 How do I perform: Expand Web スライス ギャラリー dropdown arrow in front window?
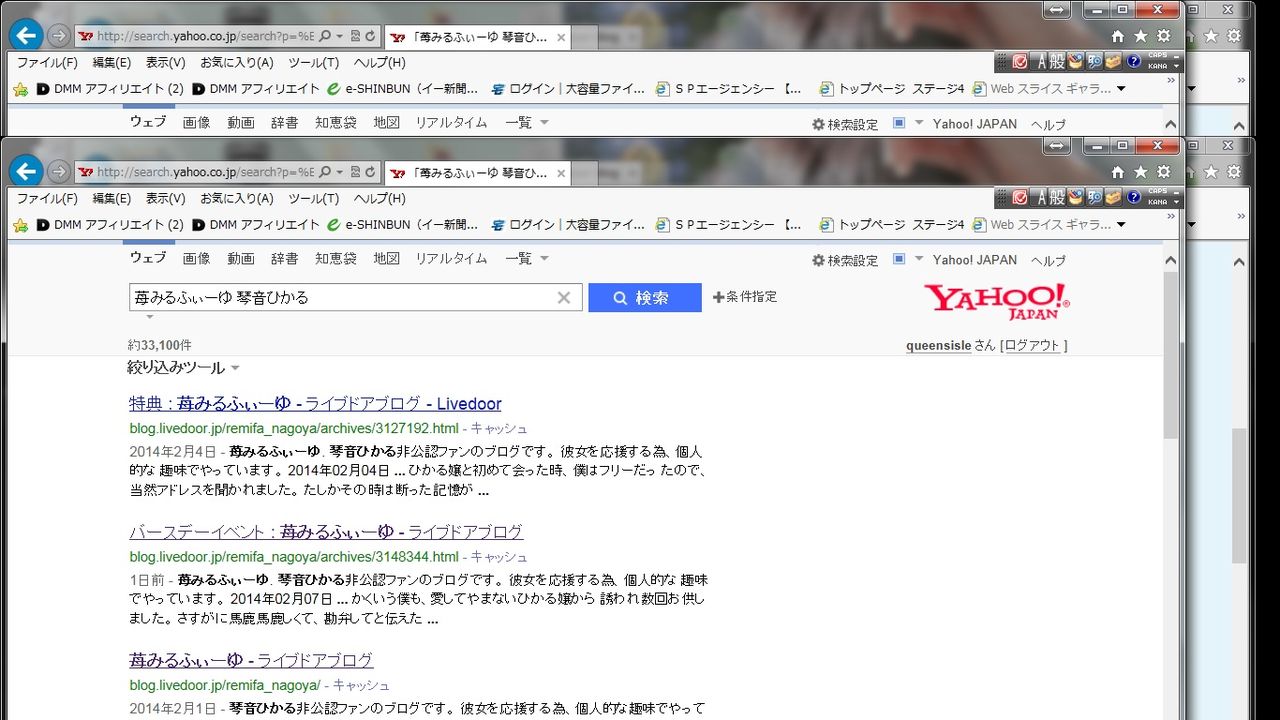(x=1121, y=225)
